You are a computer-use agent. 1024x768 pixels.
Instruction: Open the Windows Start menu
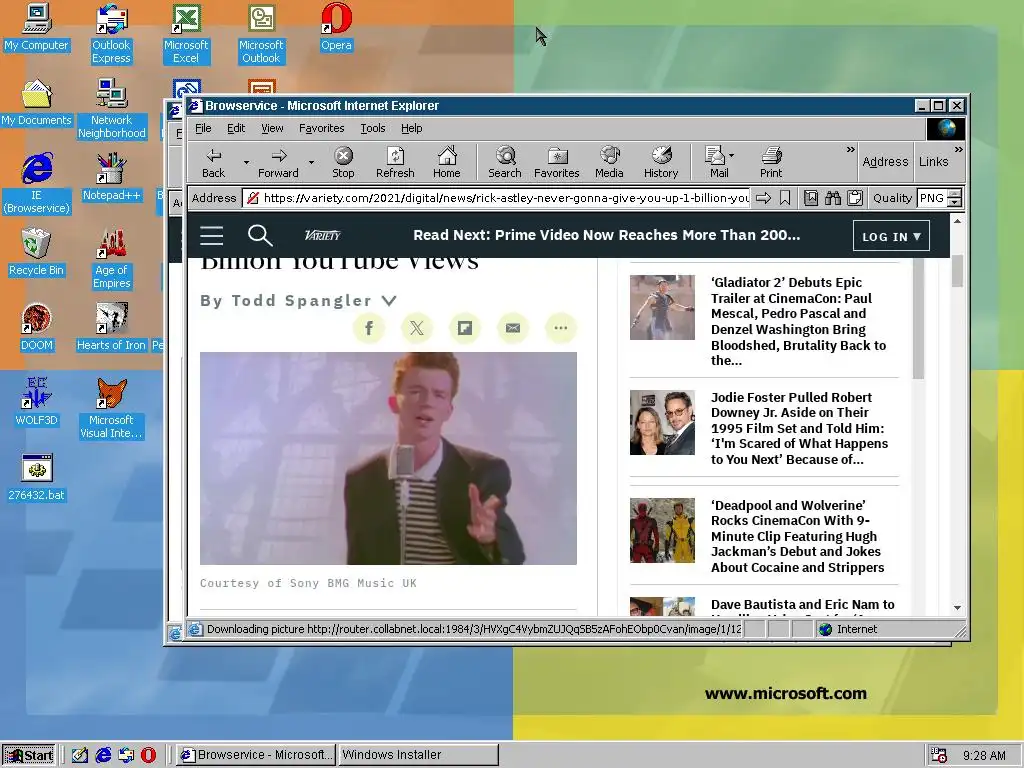[x=29, y=755]
